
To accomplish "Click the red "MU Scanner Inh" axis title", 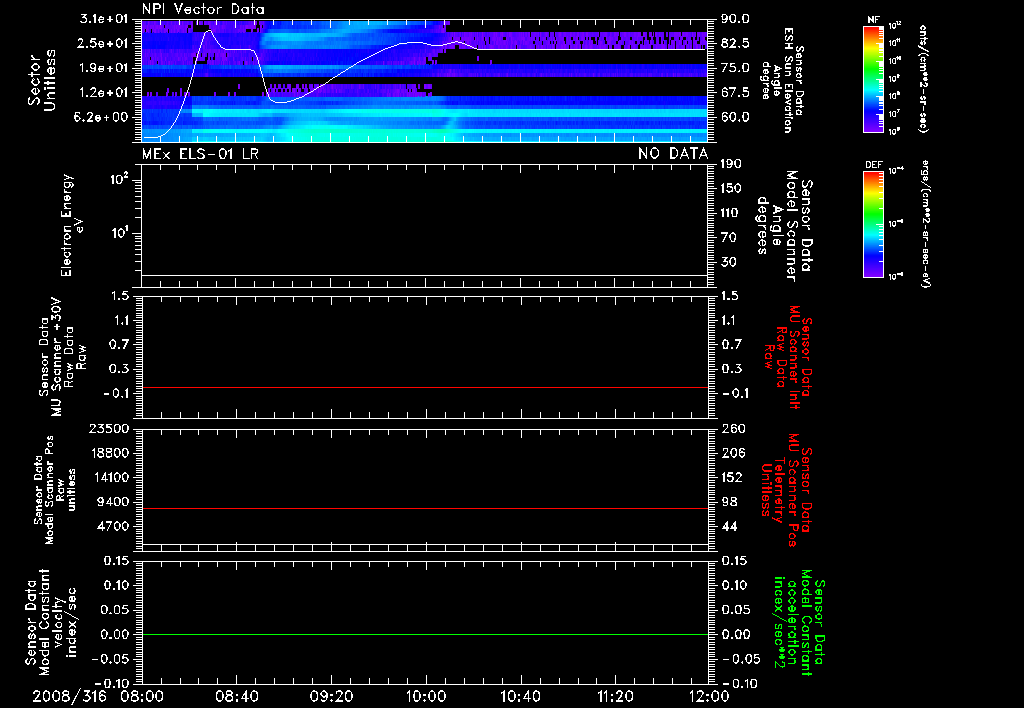I will pos(787,357).
